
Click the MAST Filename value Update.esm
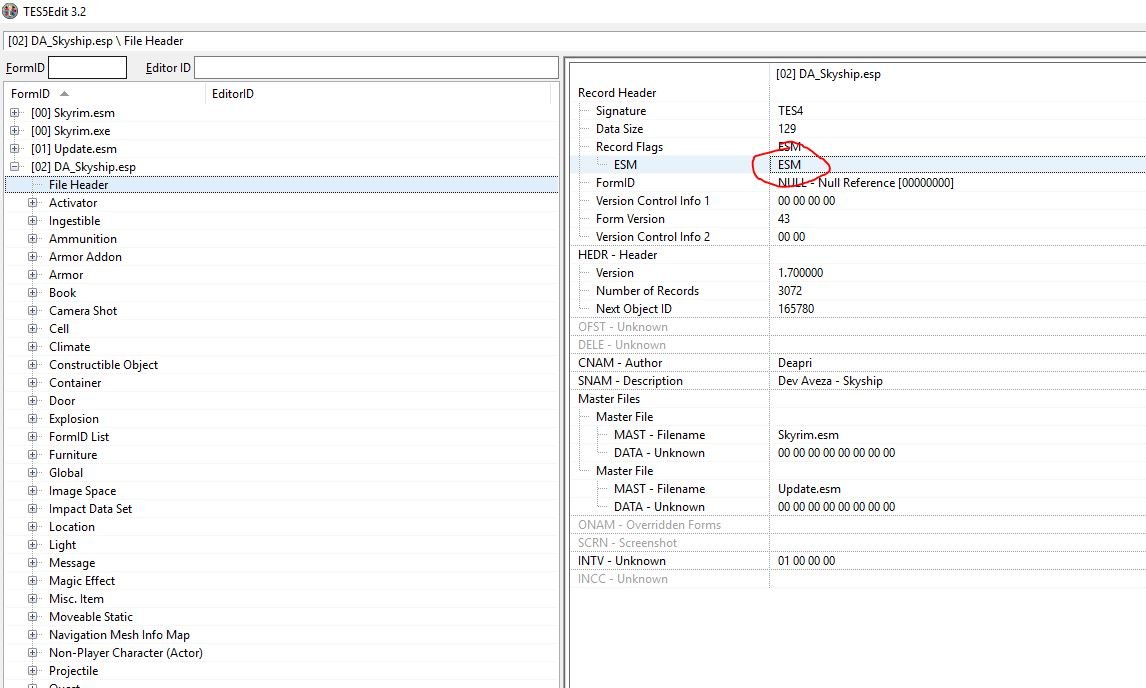click(808, 489)
